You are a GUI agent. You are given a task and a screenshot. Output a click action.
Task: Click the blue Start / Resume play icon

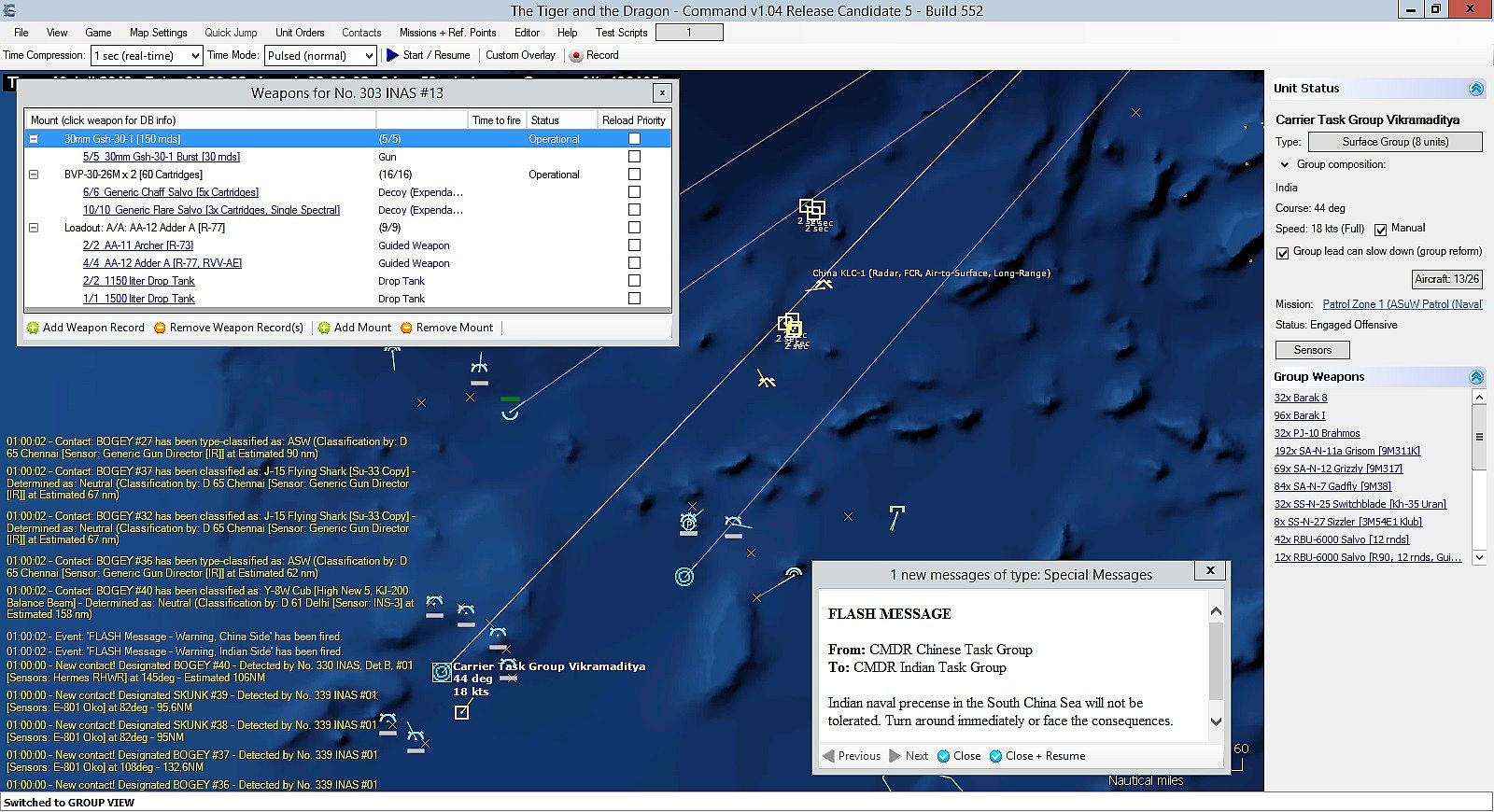point(392,55)
